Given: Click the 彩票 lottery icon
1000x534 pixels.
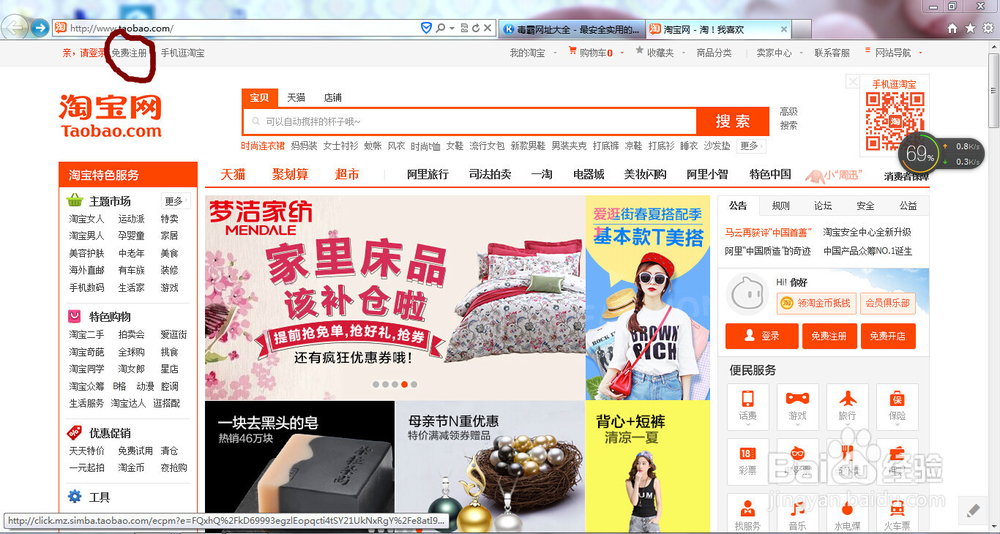Looking at the screenshot, I should [x=747, y=454].
